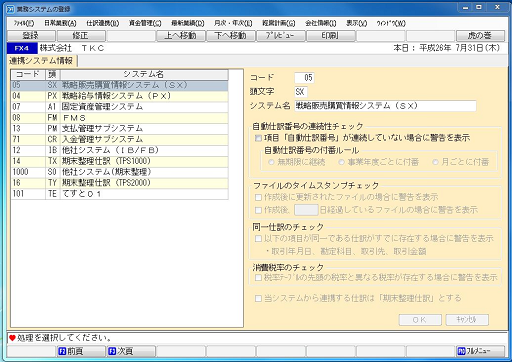Click the コード input field
The height and width of the screenshot is (362, 512).
[304, 78]
